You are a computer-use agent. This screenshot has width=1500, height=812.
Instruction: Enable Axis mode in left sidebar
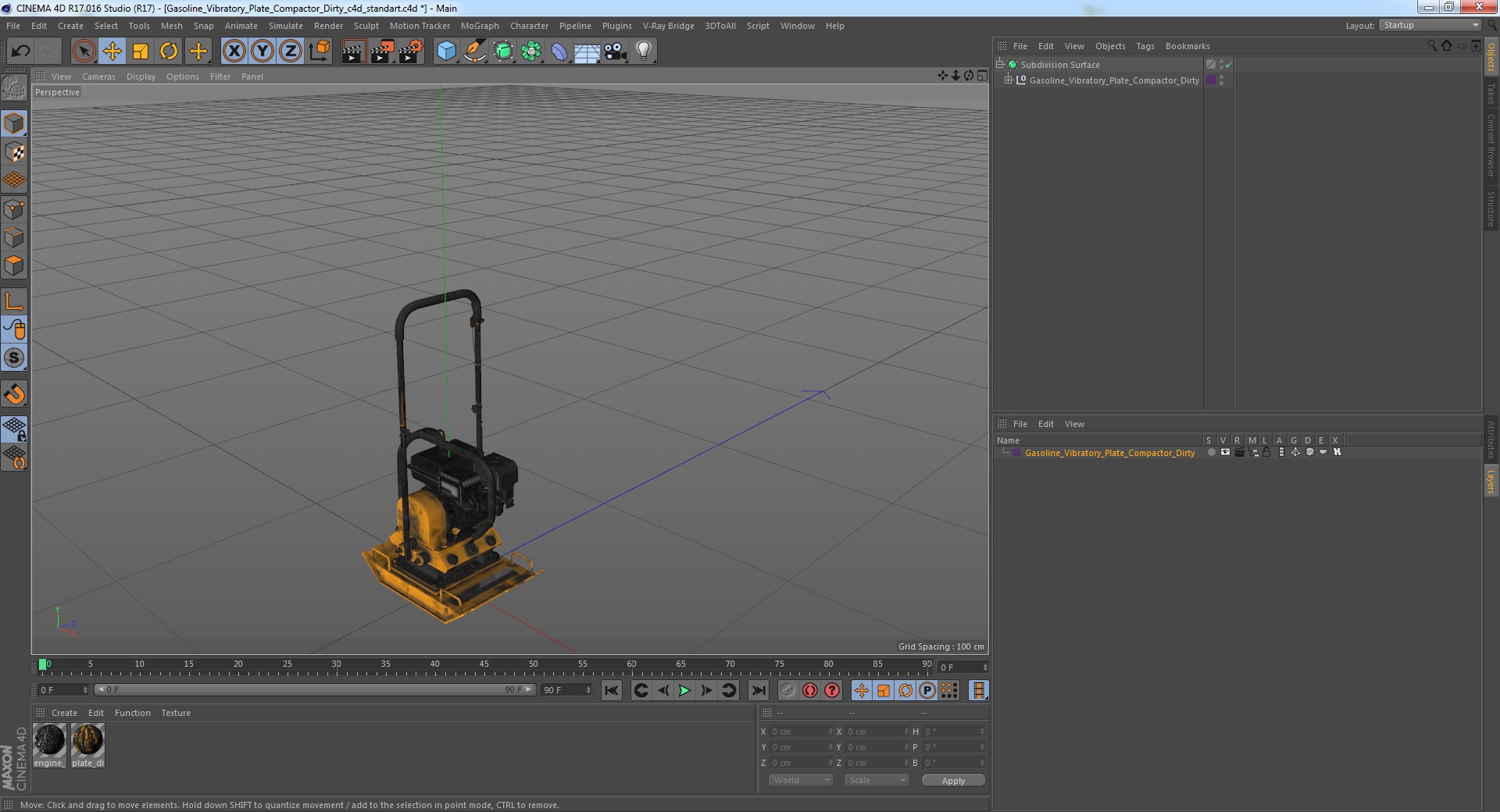(x=14, y=301)
